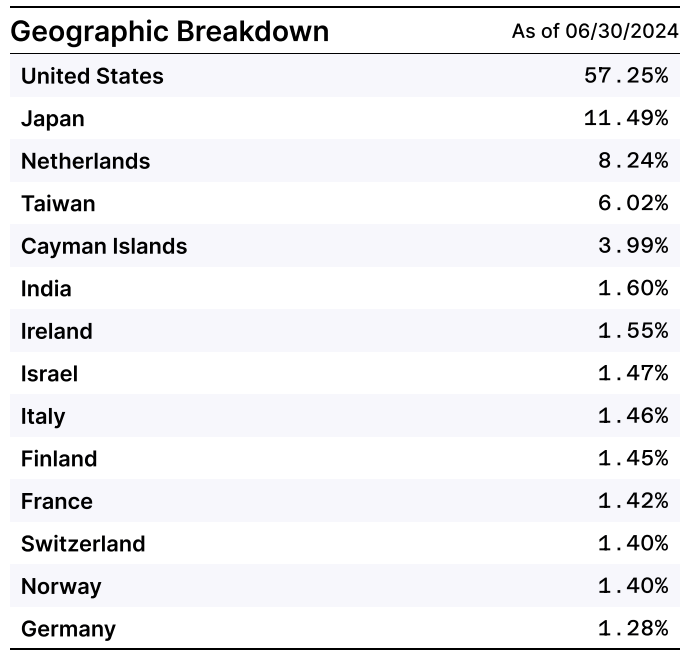Viewport: 696px width, 658px height.
Task: Click the 57.25% value for United States
Action: (x=626, y=76)
